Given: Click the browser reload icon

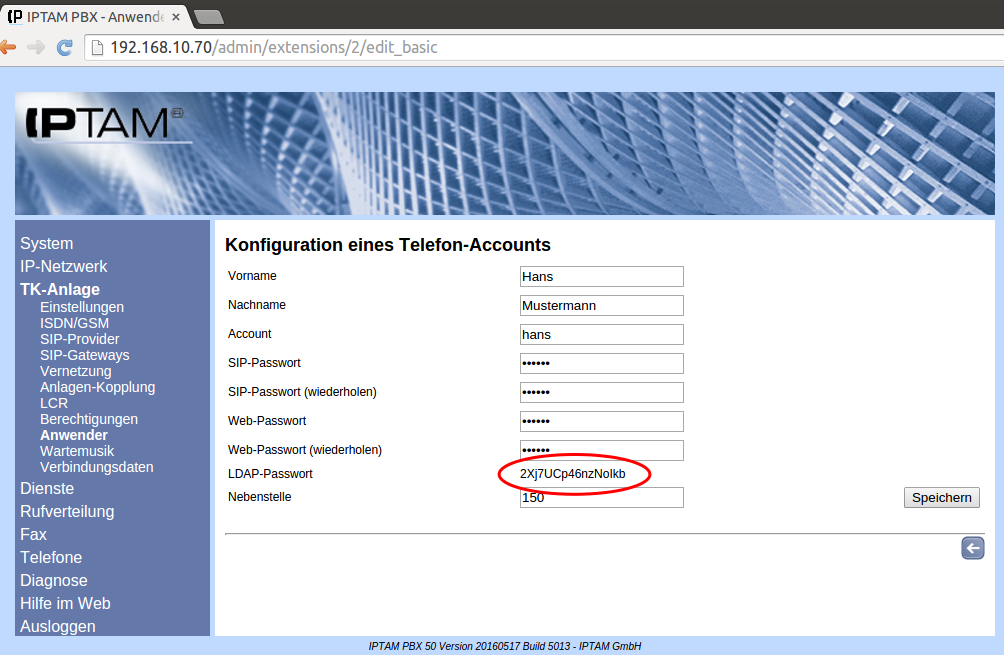Looking at the screenshot, I should (65, 47).
